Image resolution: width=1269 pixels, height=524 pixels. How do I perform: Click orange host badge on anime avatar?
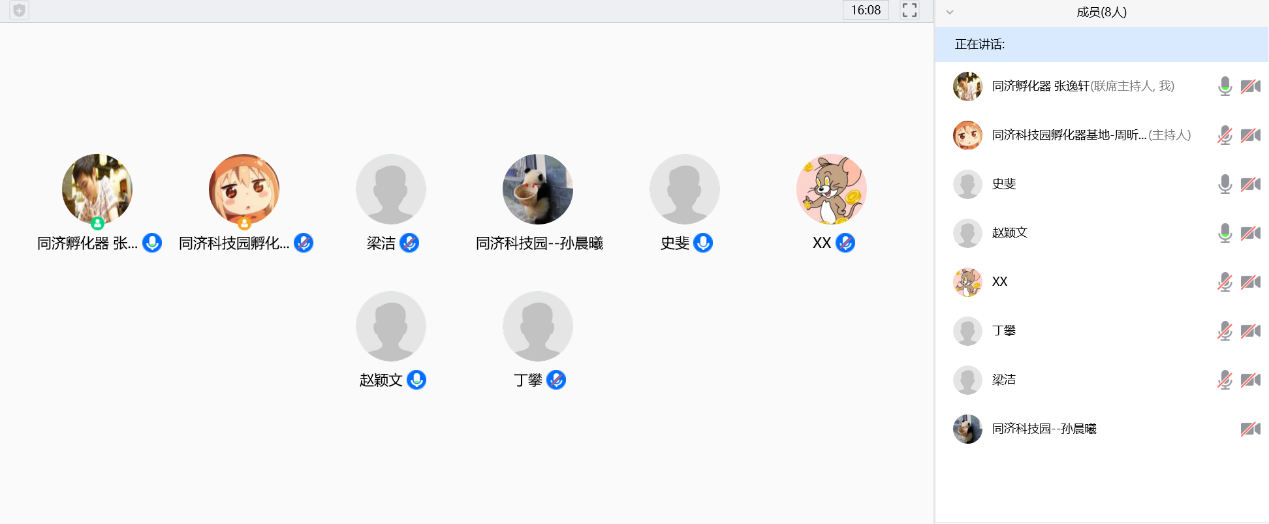(244, 223)
